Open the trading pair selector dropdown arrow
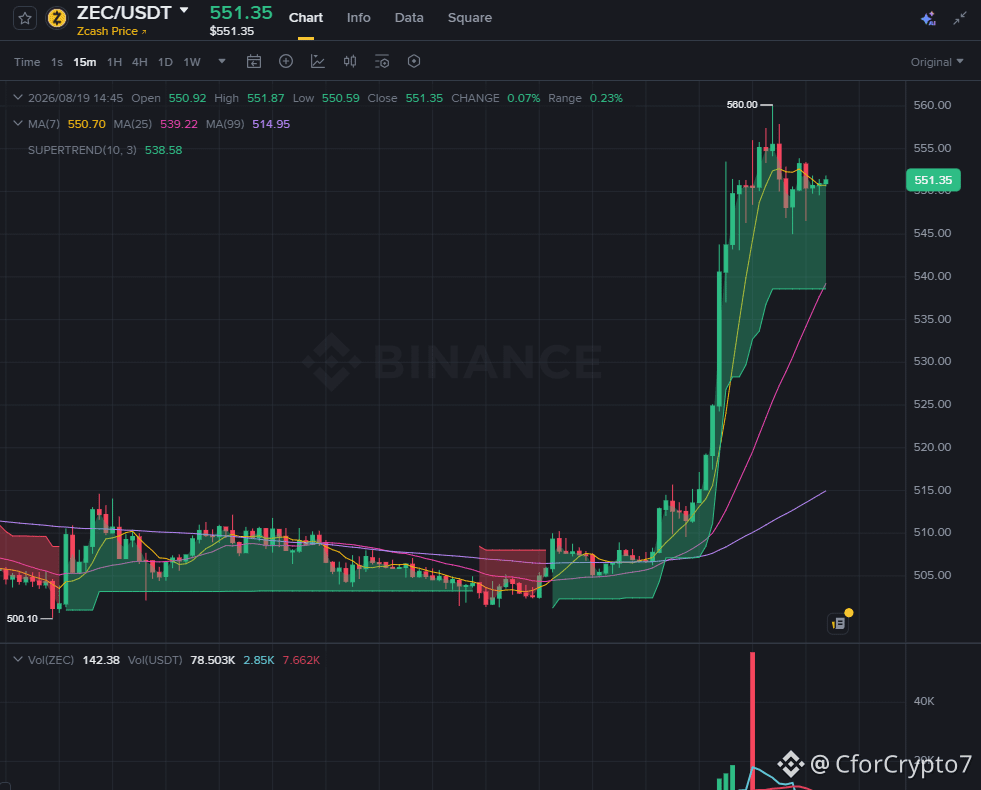The image size is (981, 790). (184, 11)
